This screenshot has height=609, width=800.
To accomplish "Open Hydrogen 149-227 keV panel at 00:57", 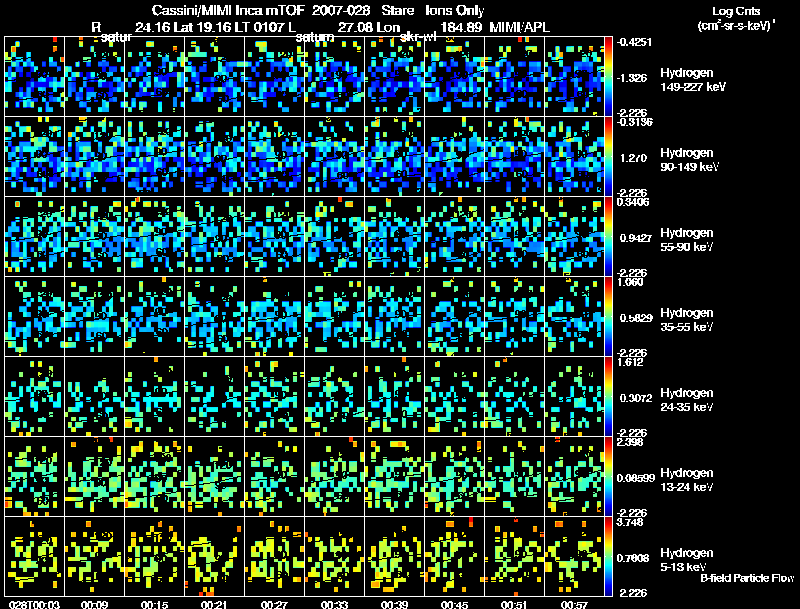I will (574, 77).
